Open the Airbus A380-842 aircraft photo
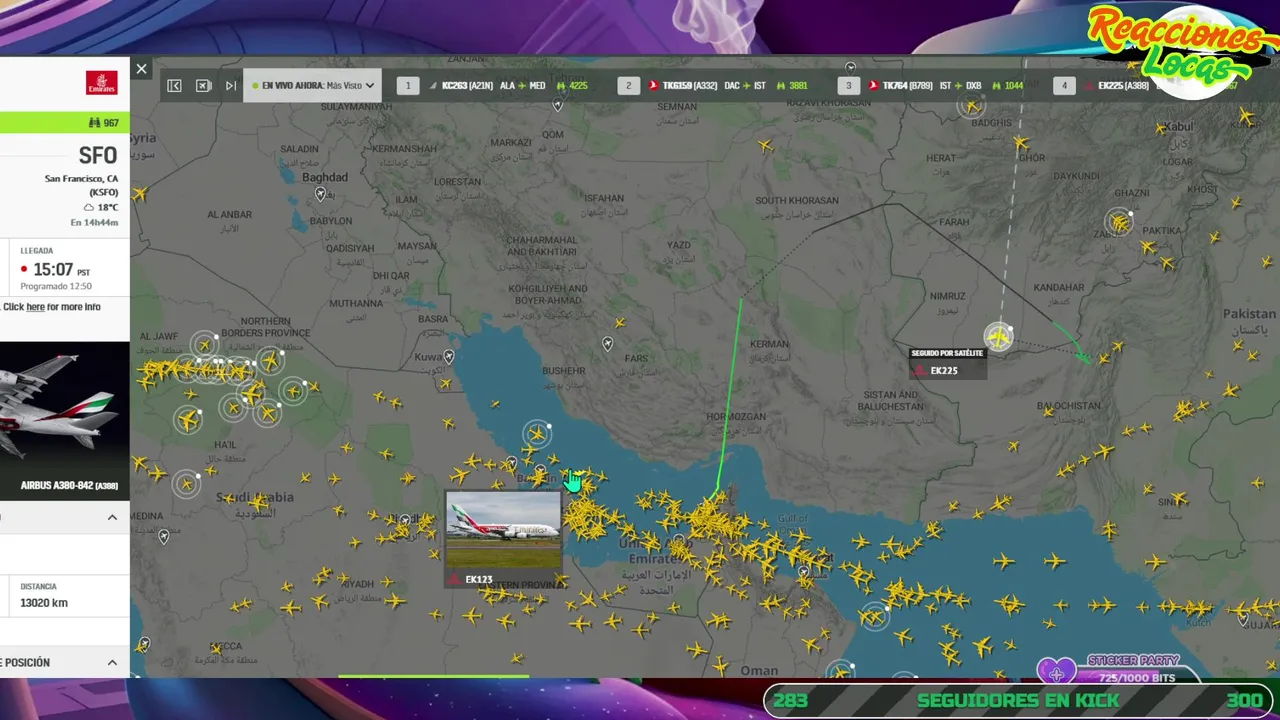1280x720 pixels. point(65,420)
